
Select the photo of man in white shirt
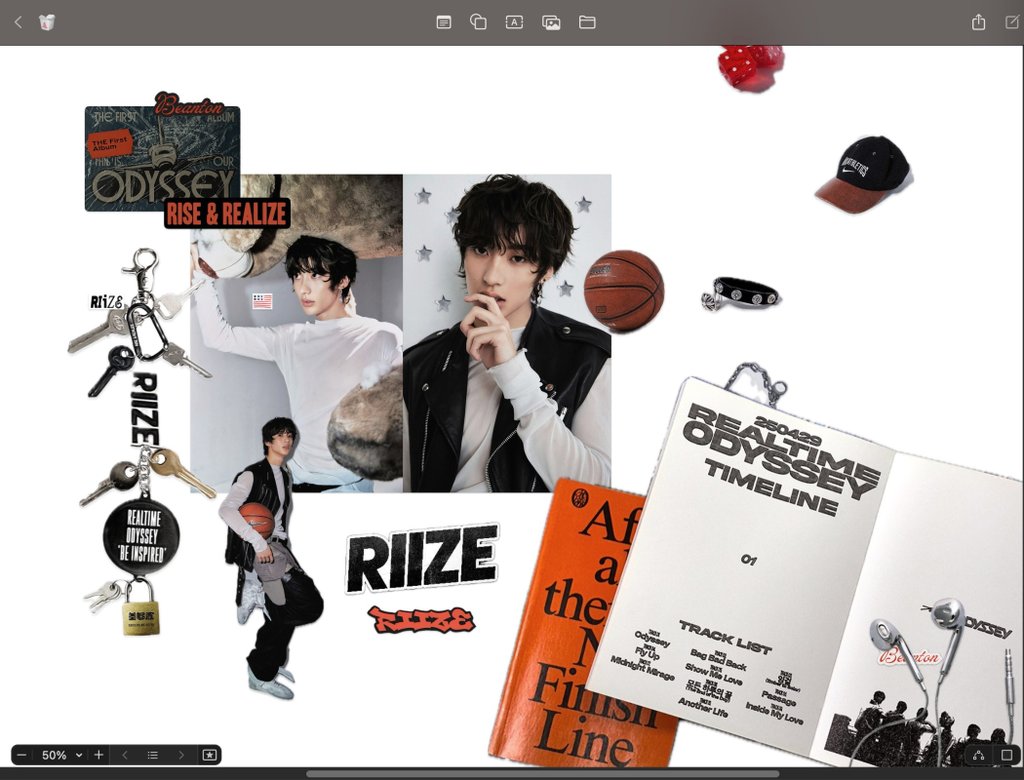[x=296, y=333]
